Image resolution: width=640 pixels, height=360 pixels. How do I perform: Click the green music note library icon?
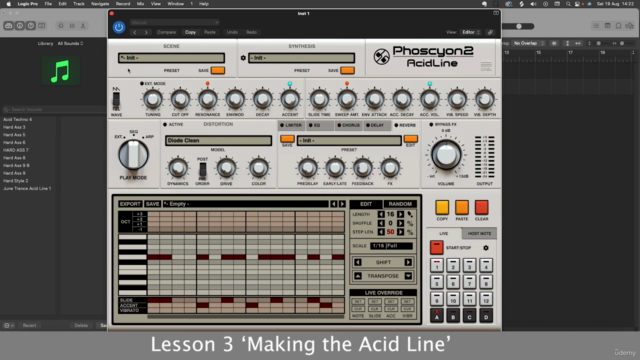click(x=60, y=71)
